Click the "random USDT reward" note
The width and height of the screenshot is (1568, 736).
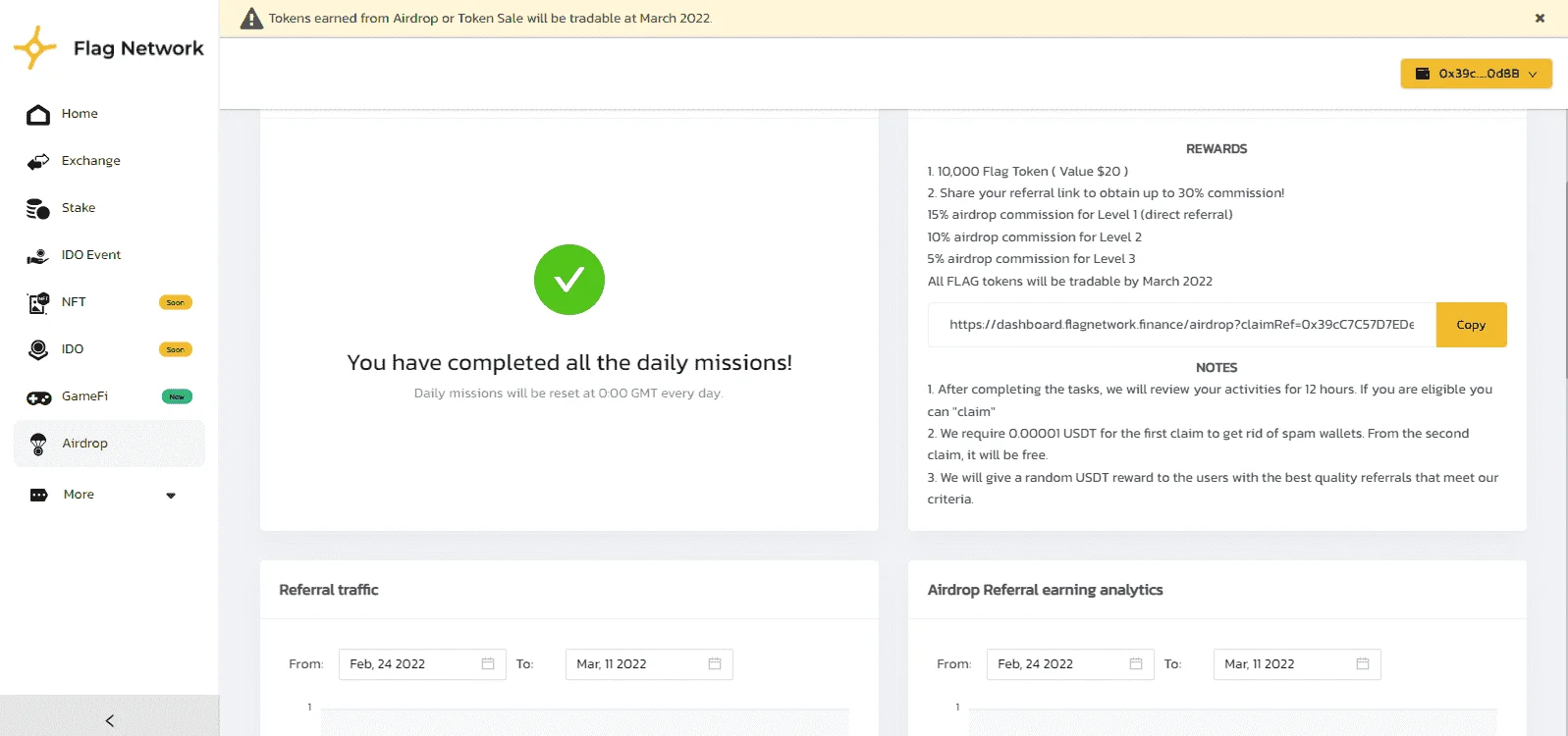(1214, 489)
